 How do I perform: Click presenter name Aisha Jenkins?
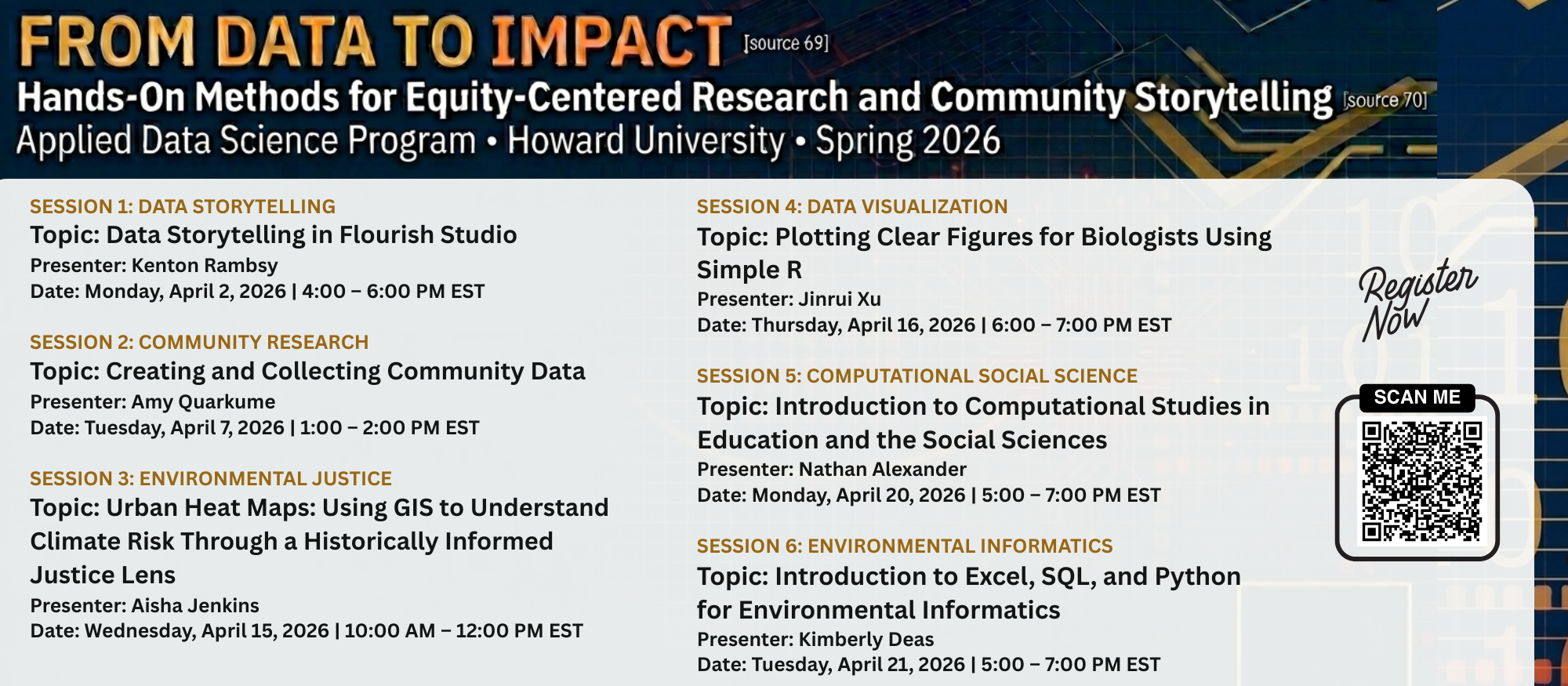[194, 605]
